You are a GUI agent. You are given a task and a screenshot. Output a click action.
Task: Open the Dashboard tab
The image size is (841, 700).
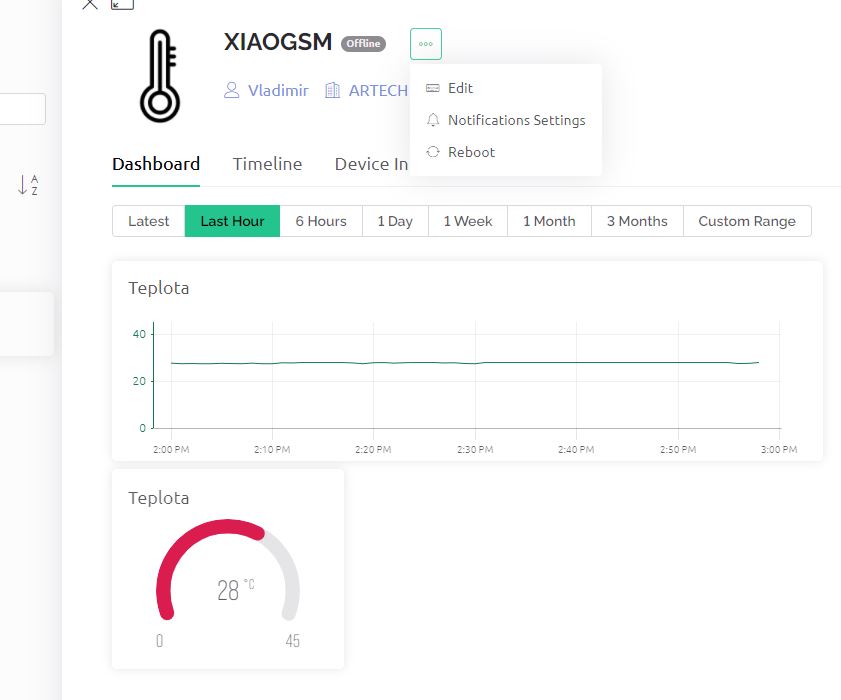[156, 164]
